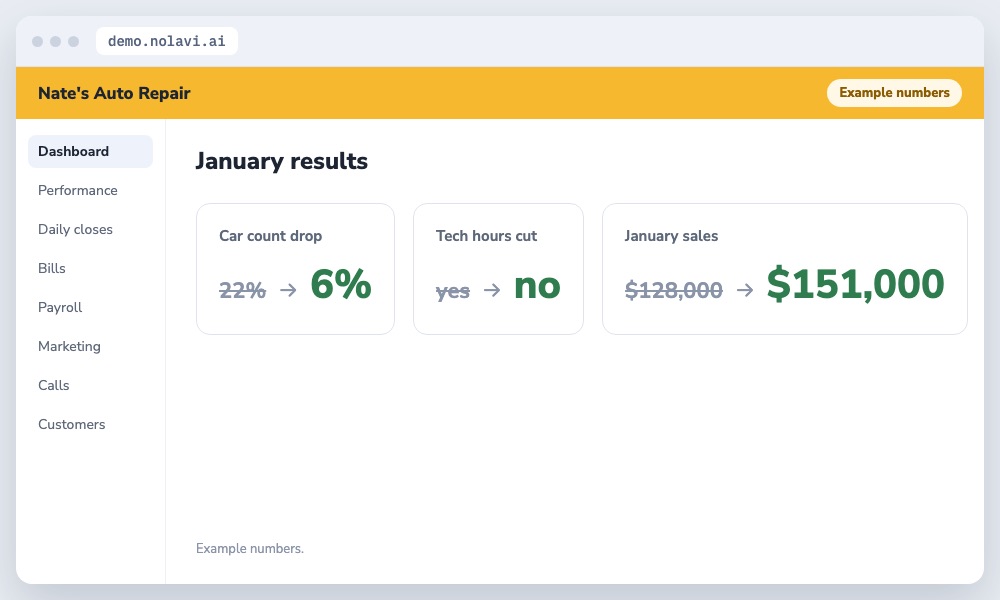
Task: Click the struck-through 'yes' value
Action: click(453, 291)
